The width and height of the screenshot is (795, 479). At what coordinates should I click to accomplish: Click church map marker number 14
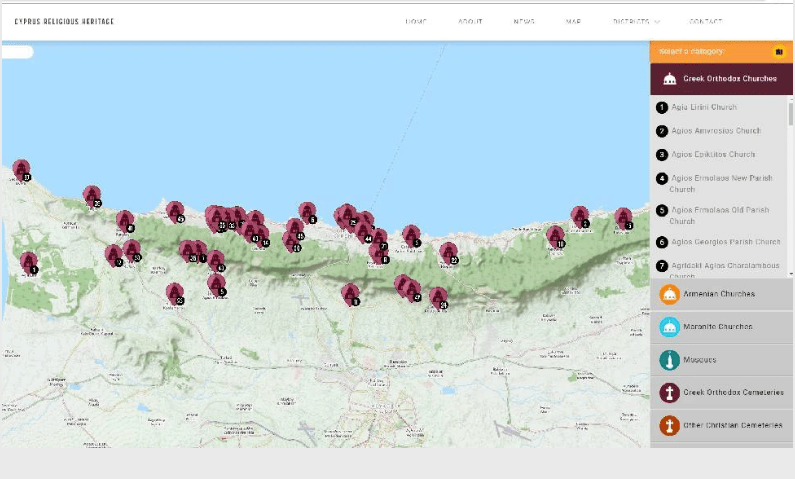pos(261,236)
